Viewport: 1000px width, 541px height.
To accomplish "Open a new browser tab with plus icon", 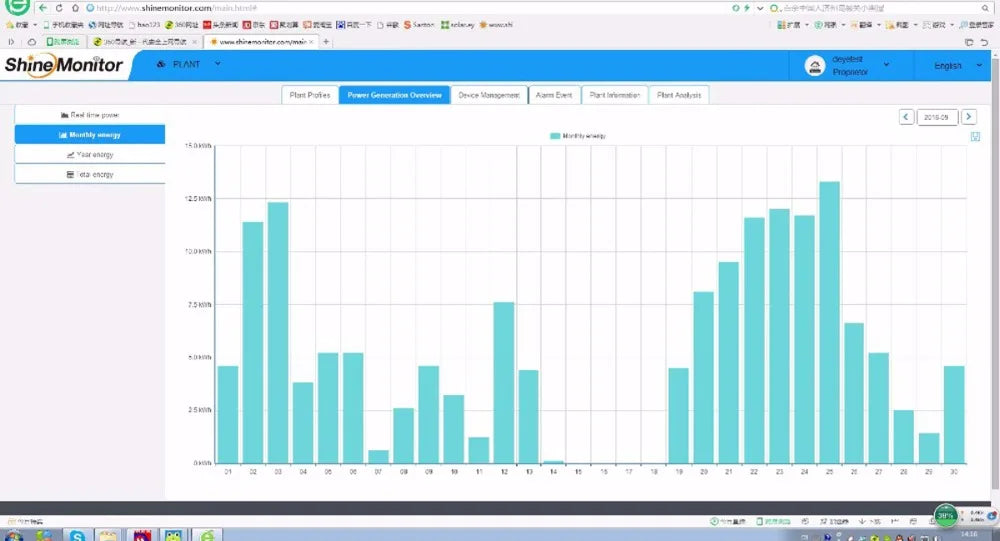I will pos(326,41).
